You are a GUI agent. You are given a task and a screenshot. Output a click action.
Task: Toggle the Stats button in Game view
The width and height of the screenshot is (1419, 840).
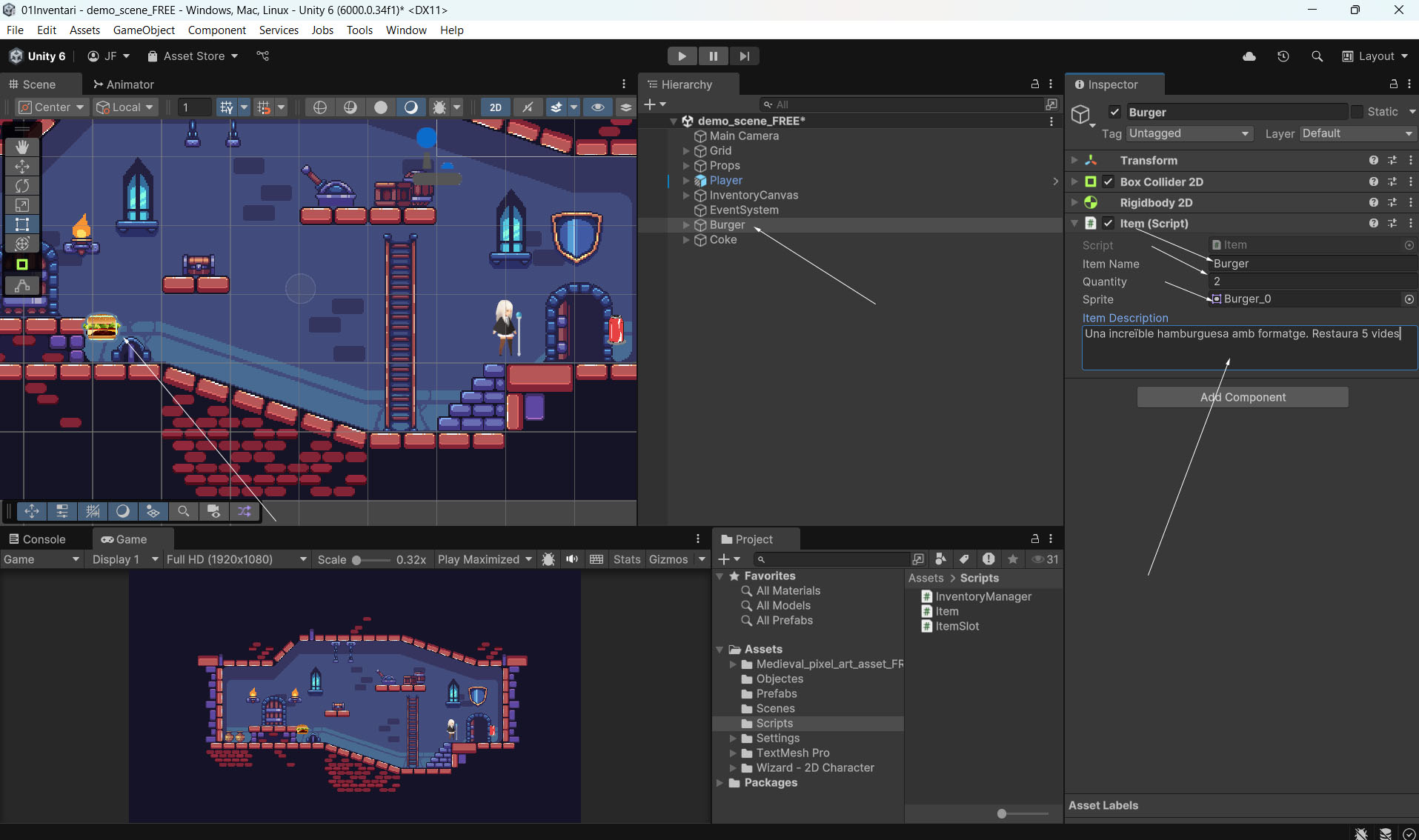point(626,559)
